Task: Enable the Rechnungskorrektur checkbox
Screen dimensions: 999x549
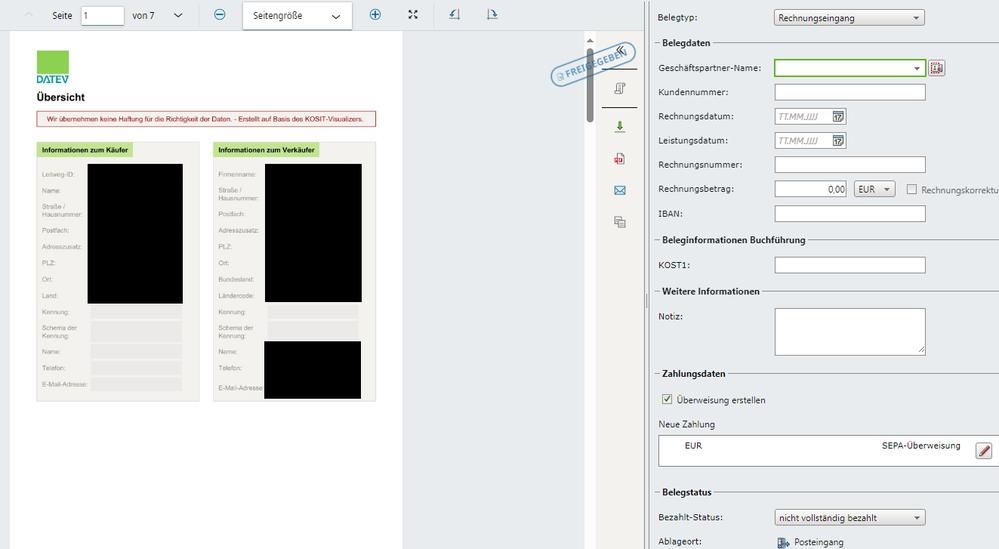Action: (912, 189)
